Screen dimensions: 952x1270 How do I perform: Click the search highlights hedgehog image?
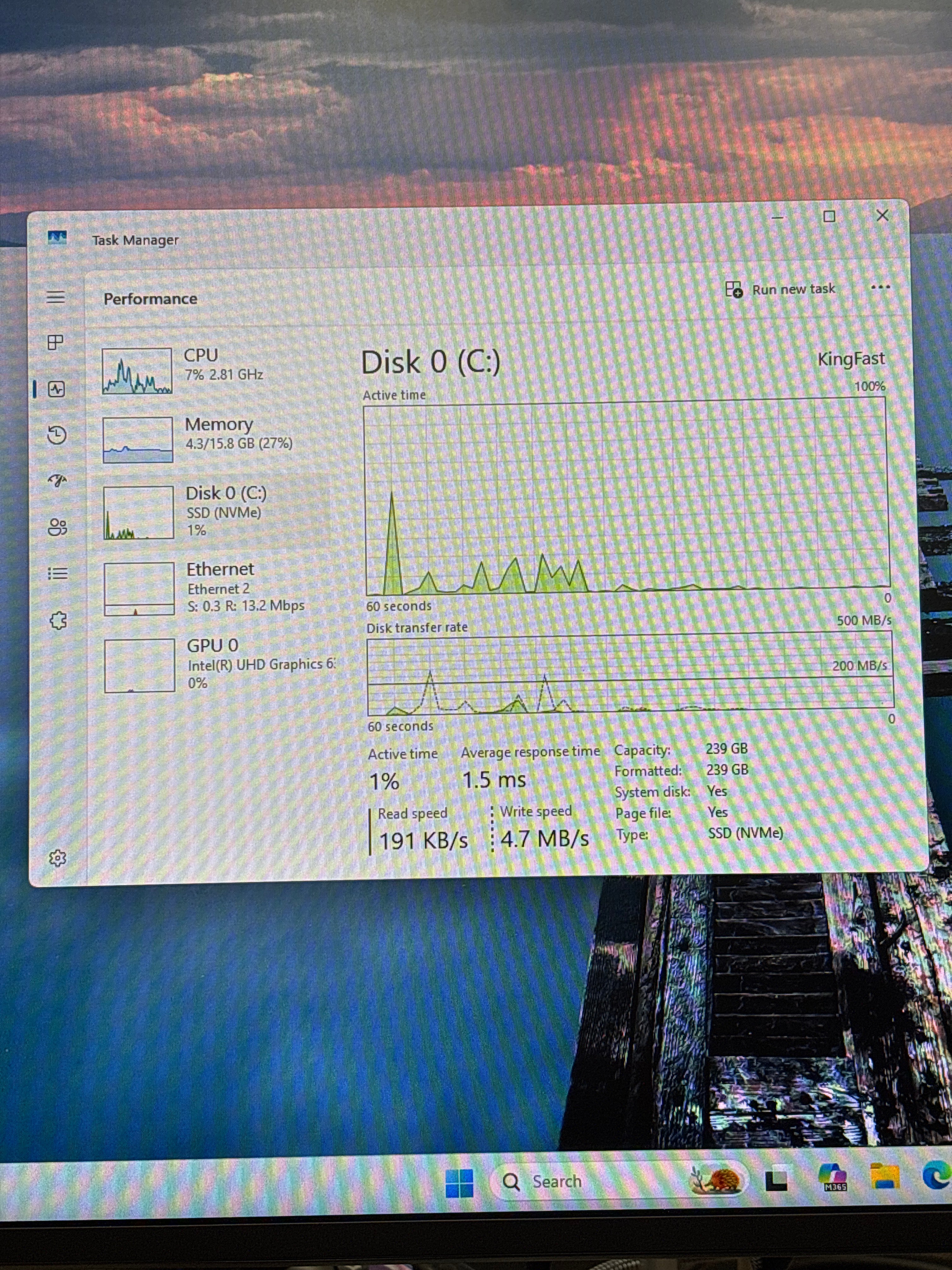pyautogui.click(x=717, y=1181)
